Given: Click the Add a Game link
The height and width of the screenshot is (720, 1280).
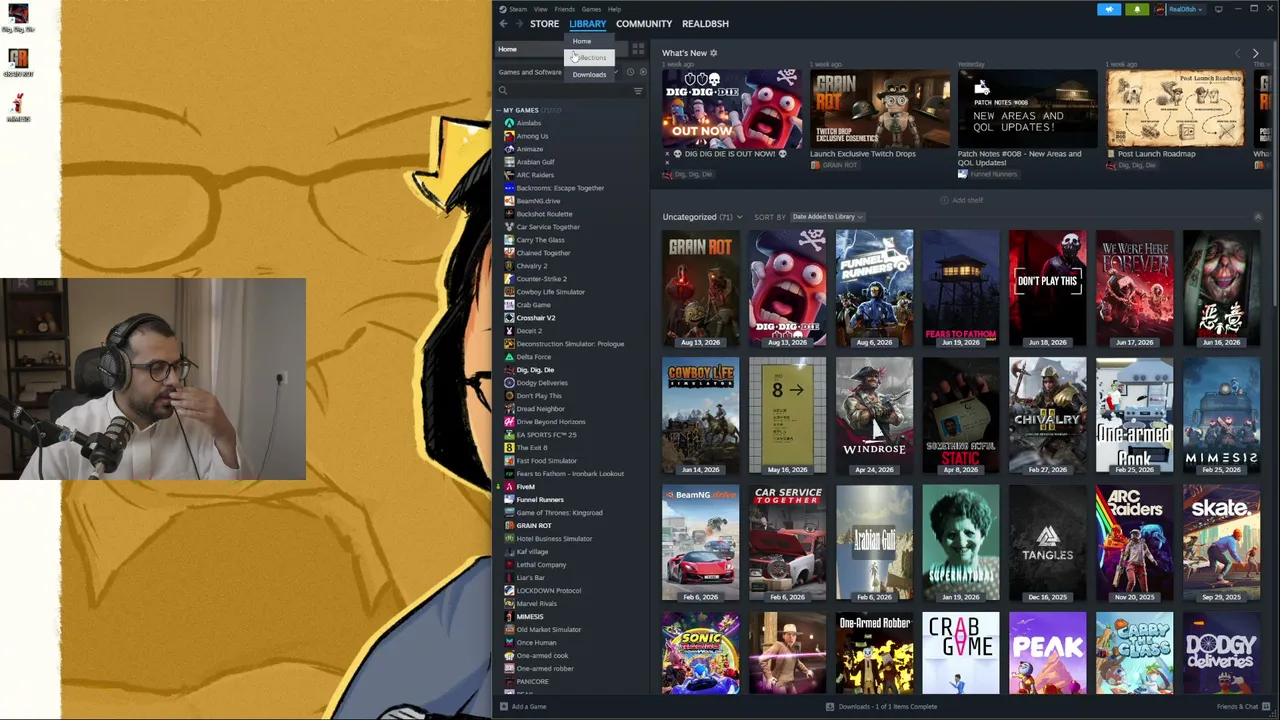Looking at the screenshot, I should click(529, 707).
